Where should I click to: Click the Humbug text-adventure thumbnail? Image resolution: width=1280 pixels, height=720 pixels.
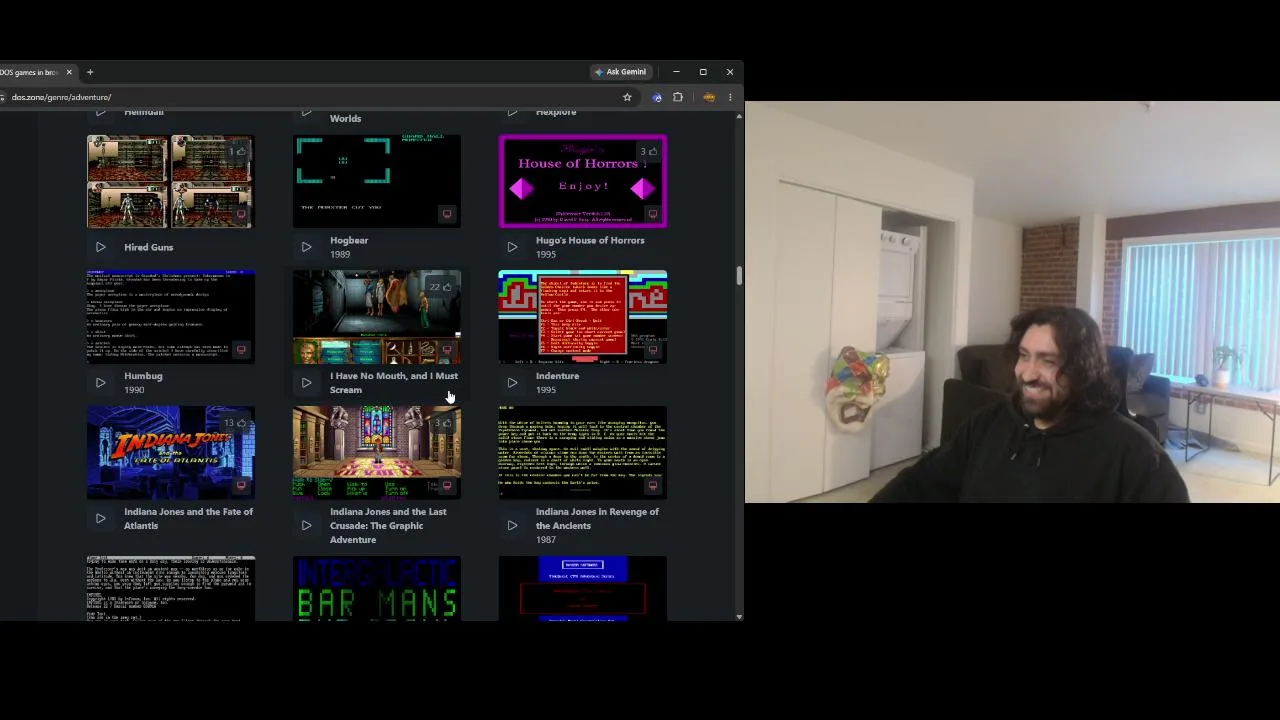[x=171, y=317]
